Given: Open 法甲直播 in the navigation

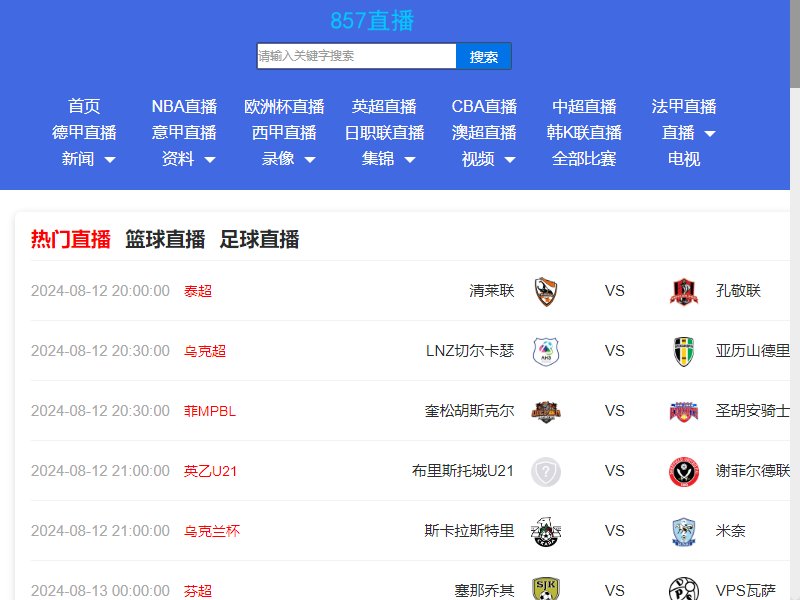Looking at the screenshot, I should pos(684,106).
